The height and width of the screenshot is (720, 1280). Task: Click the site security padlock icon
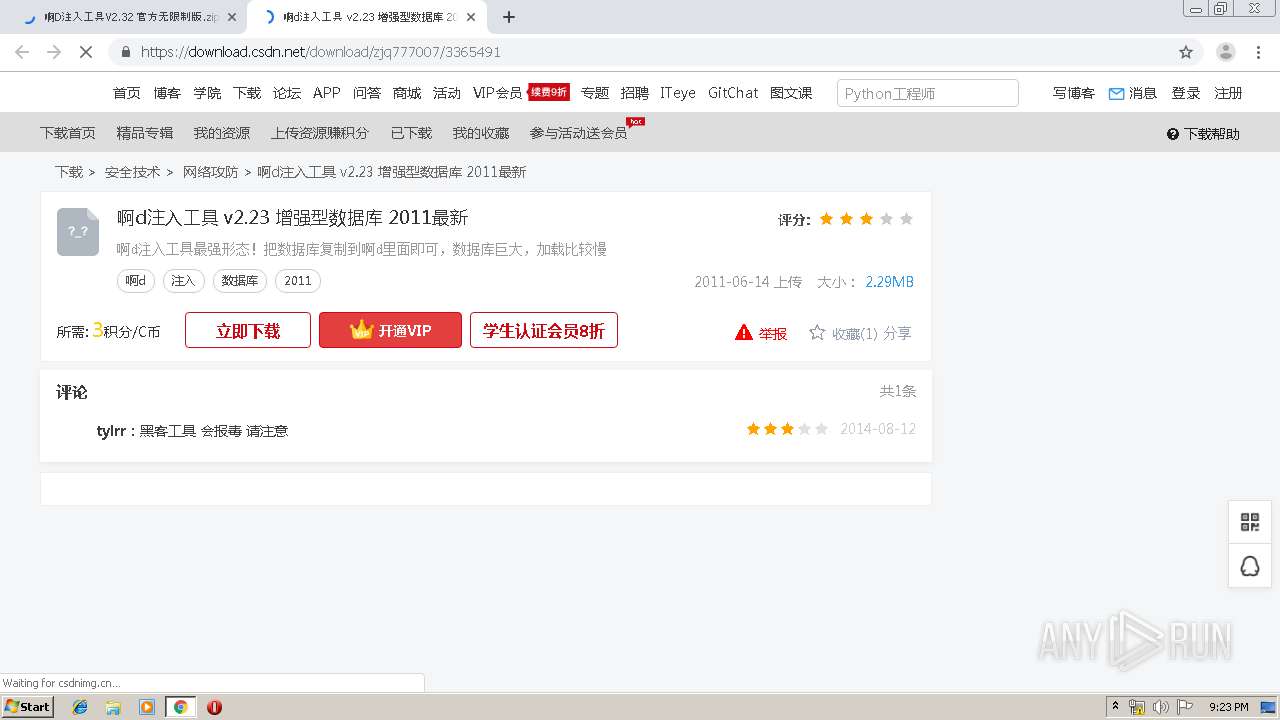pos(126,52)
